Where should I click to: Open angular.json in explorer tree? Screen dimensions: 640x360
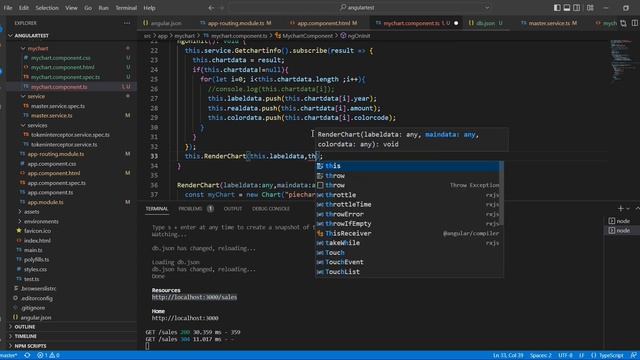point(36,318)
